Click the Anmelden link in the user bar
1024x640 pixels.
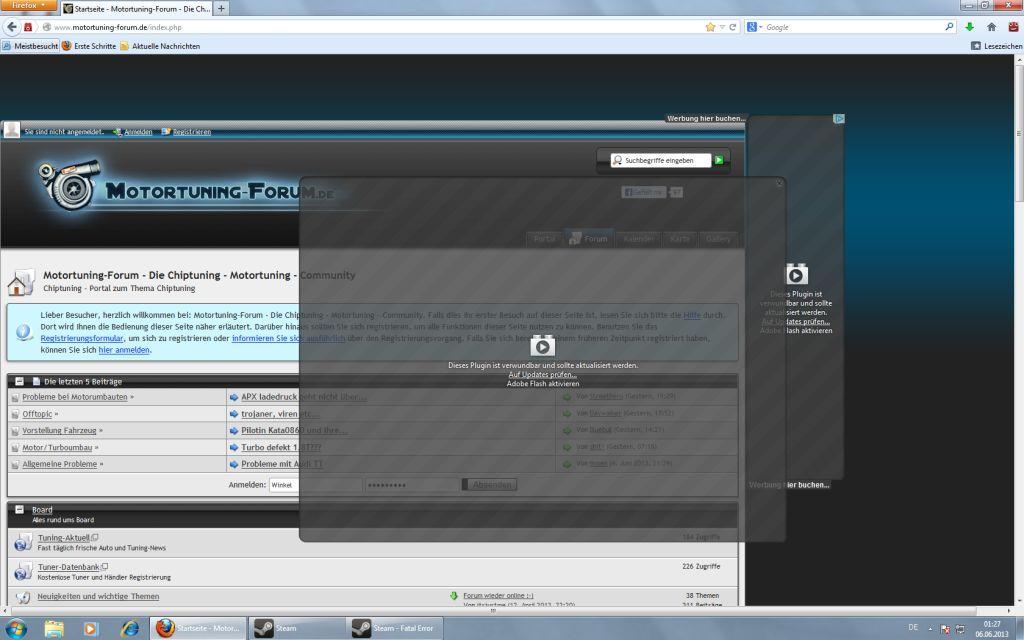[138, 132]
